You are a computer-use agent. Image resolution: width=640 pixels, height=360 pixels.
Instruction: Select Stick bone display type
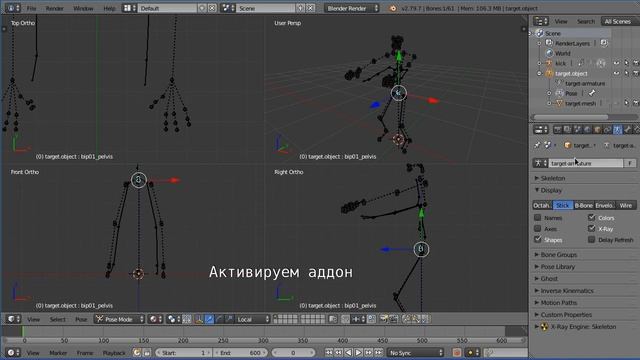[562, 205]
